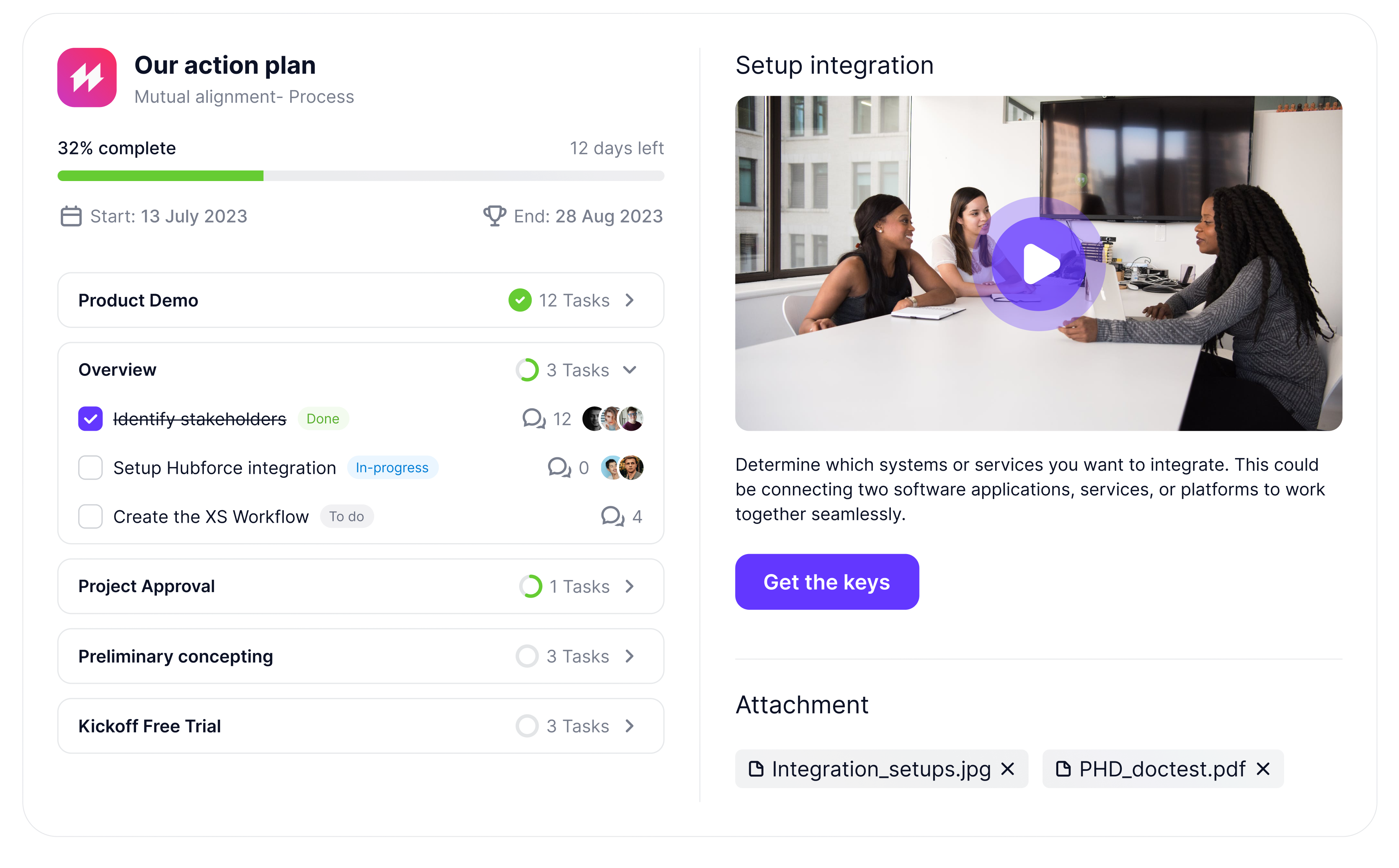Open the Preliminary concepting row
Screen dimensions: 1399x868
click(x=361, y=656)
